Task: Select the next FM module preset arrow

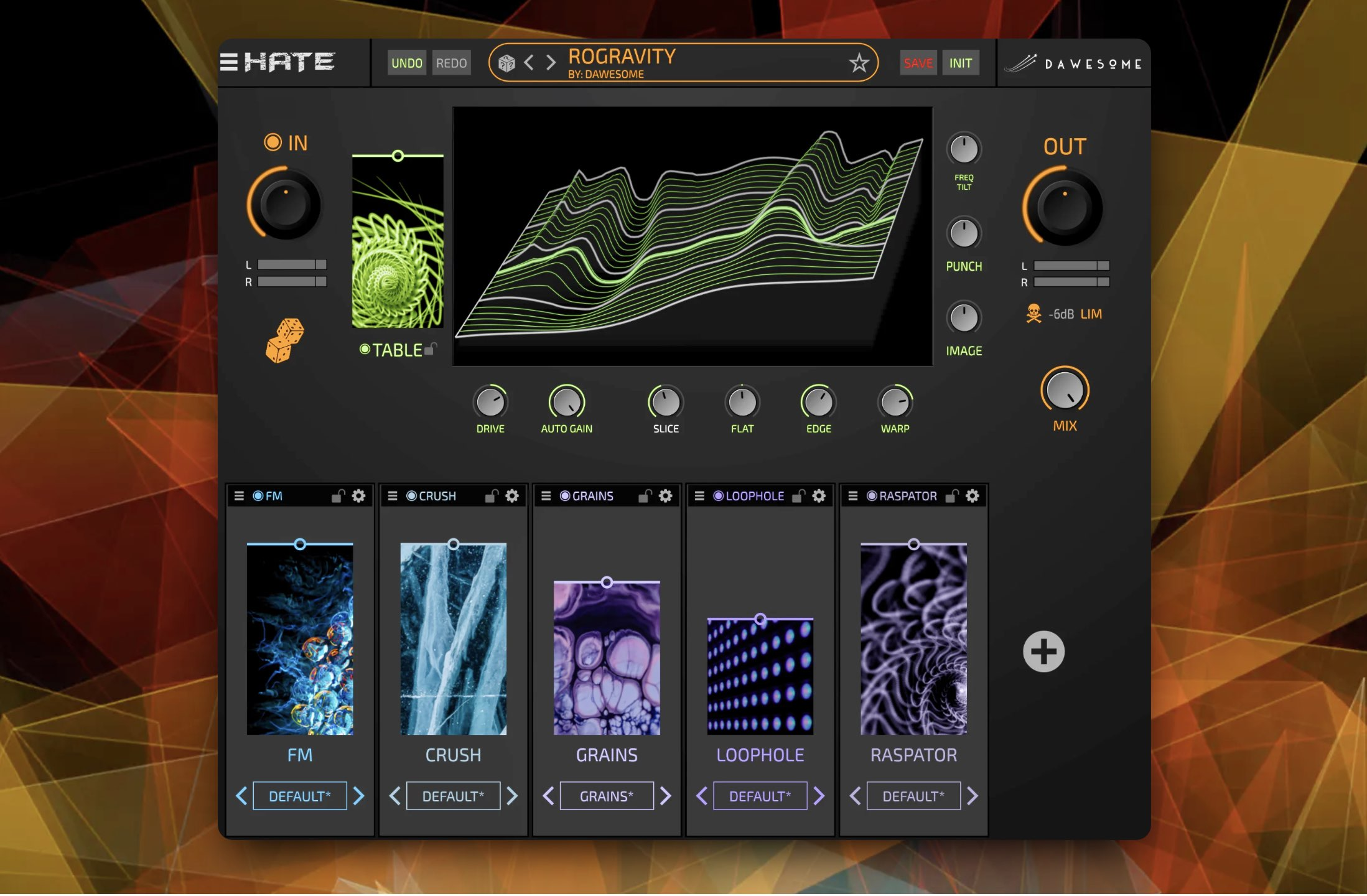Action: coord(359,796)
